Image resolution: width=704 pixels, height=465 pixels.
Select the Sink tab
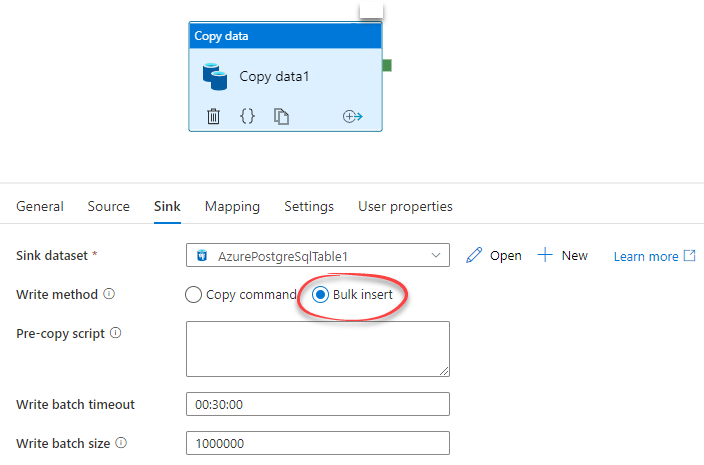pyautogui.click(x=167, y=206)
